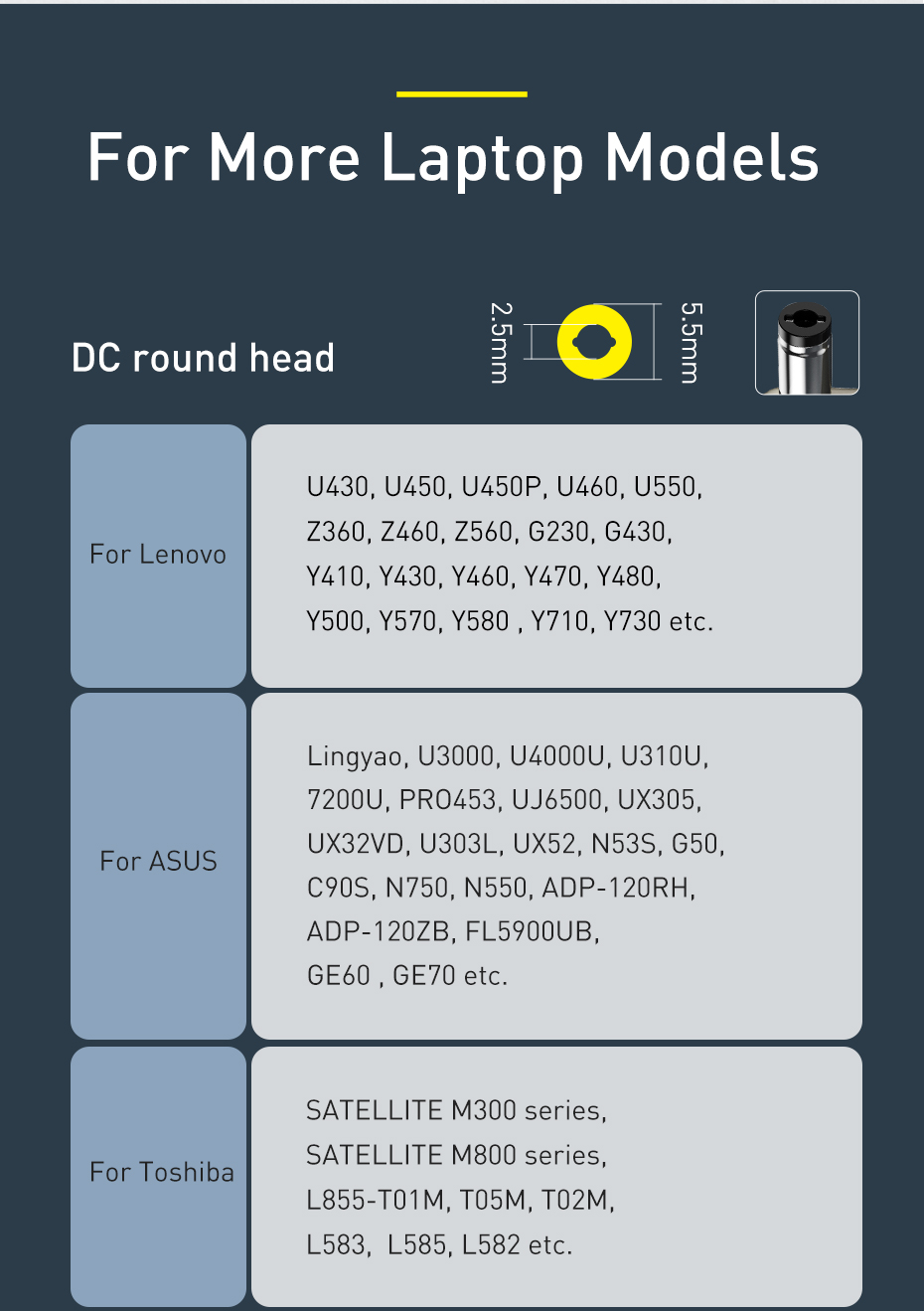Screen dimensions: 924x1311
Task: Click the 'GE60 , GE70 etc.' line
Action: coord(407,976)
